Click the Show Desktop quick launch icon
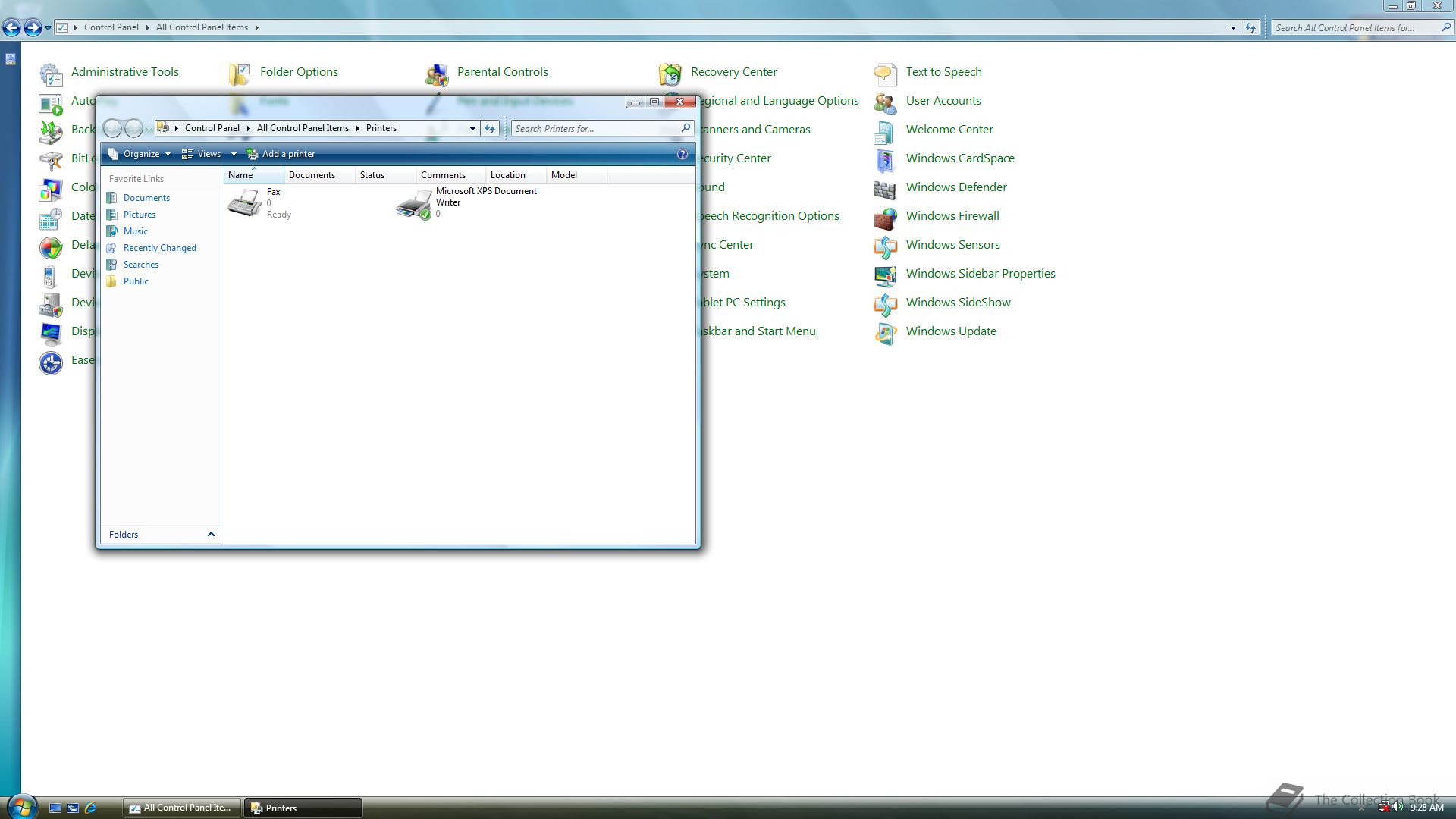This screenshot has width=1456, height=819. point(55,808)
